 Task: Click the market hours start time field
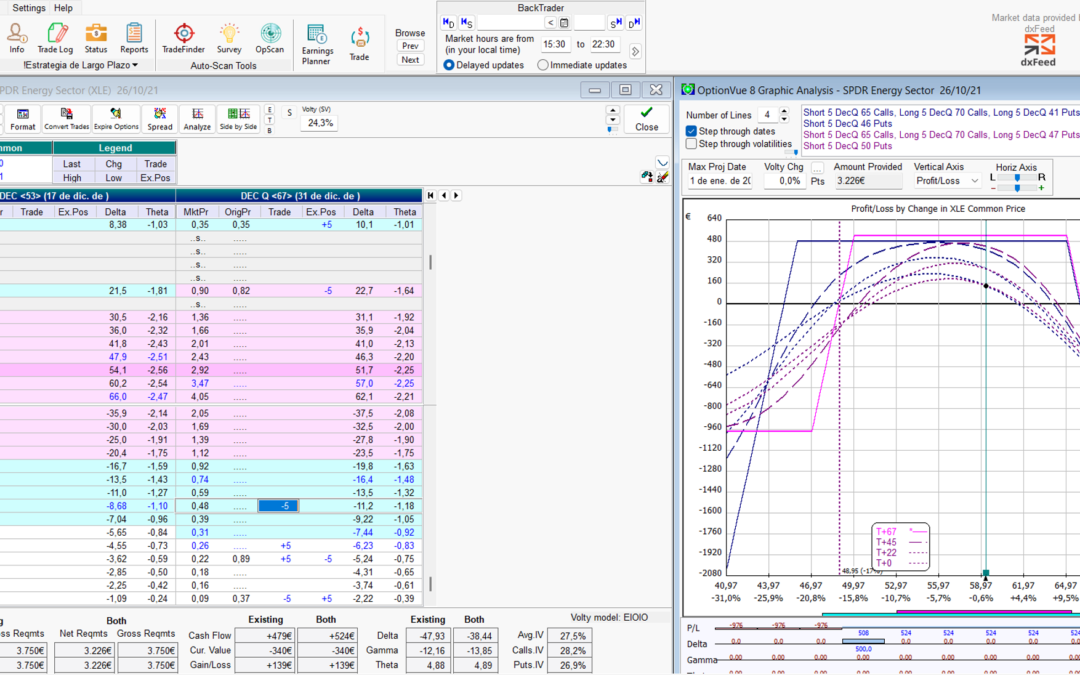click(x=554, y=44)
